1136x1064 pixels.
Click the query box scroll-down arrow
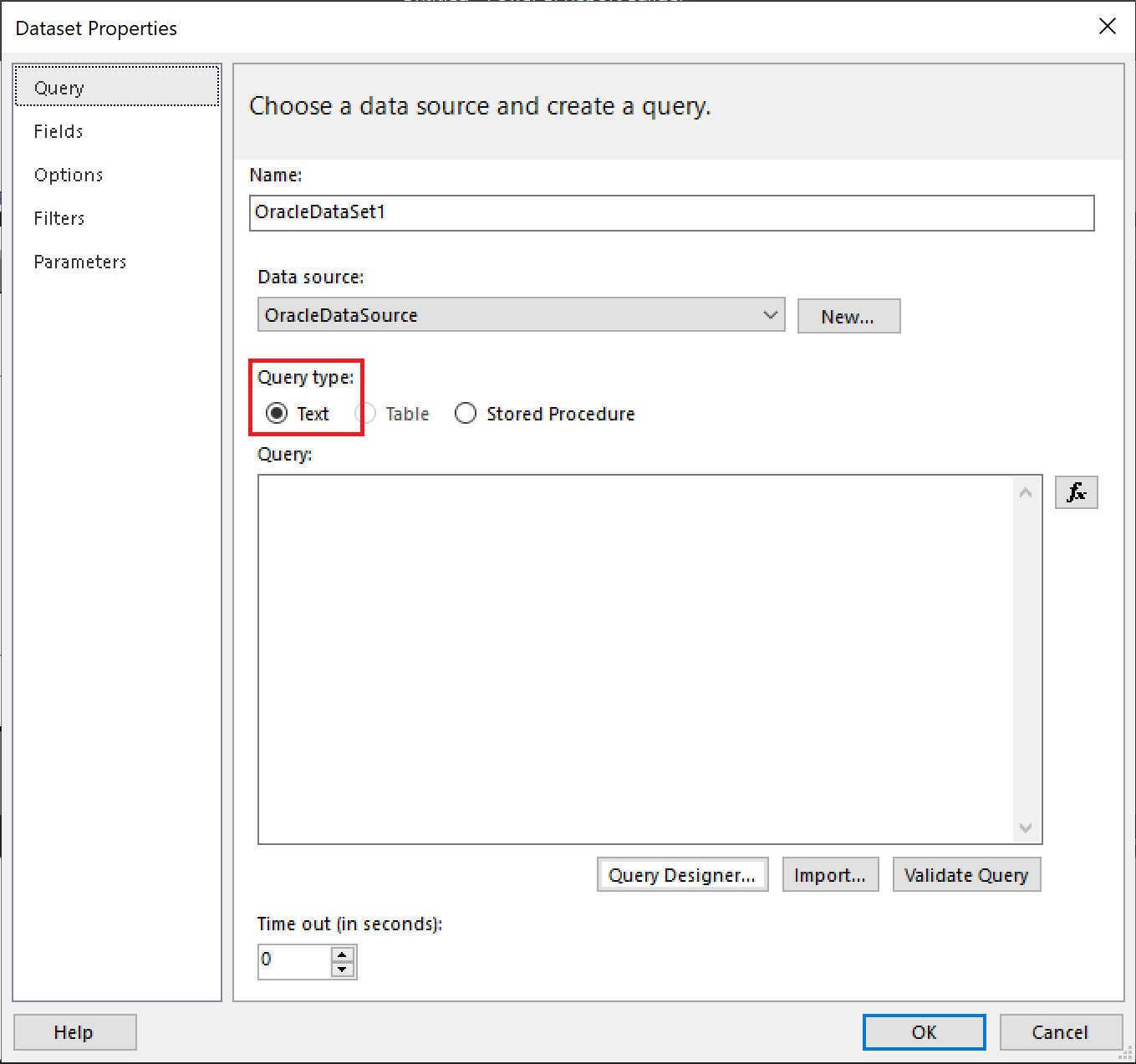point(1026,827)
